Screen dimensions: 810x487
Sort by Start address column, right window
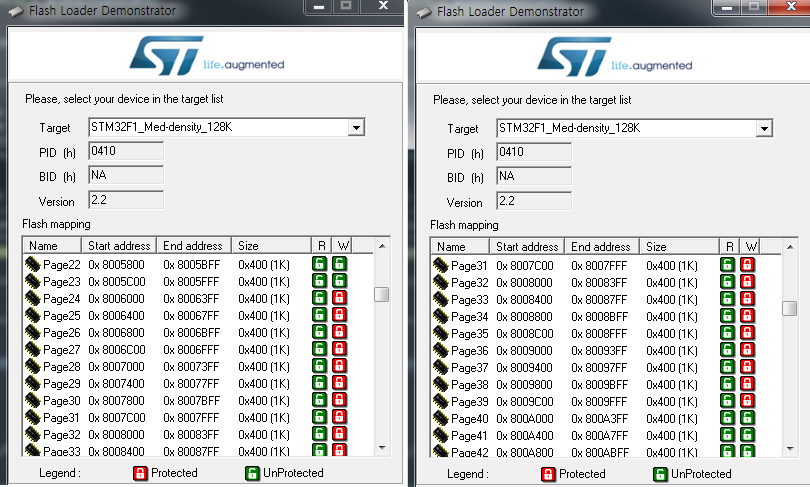click(x=527, y=246)
